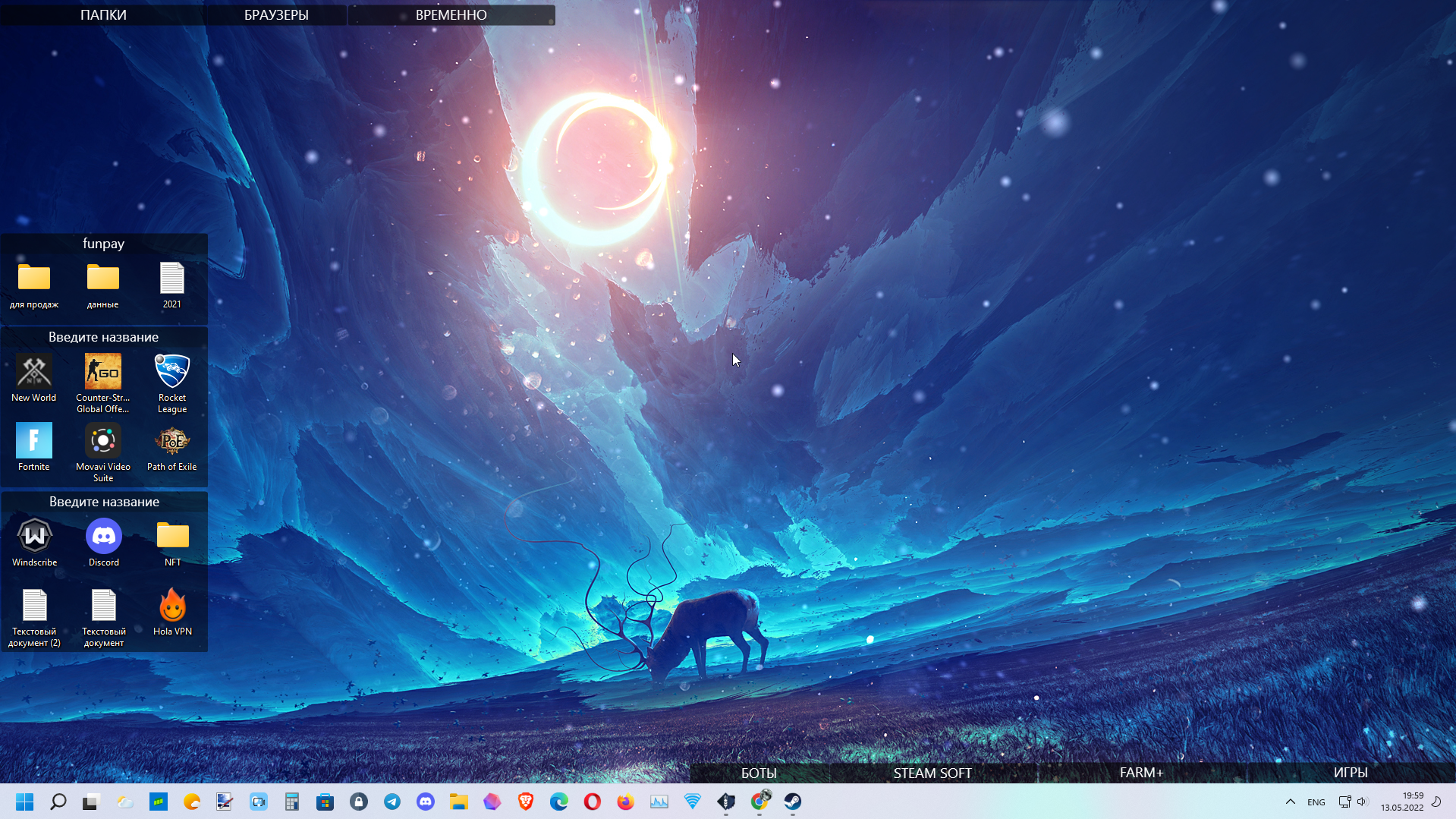Viewport: 1456px width, 819px height.
Task: Select the Windscribe VPN shortcut
Action: point(34,543)
